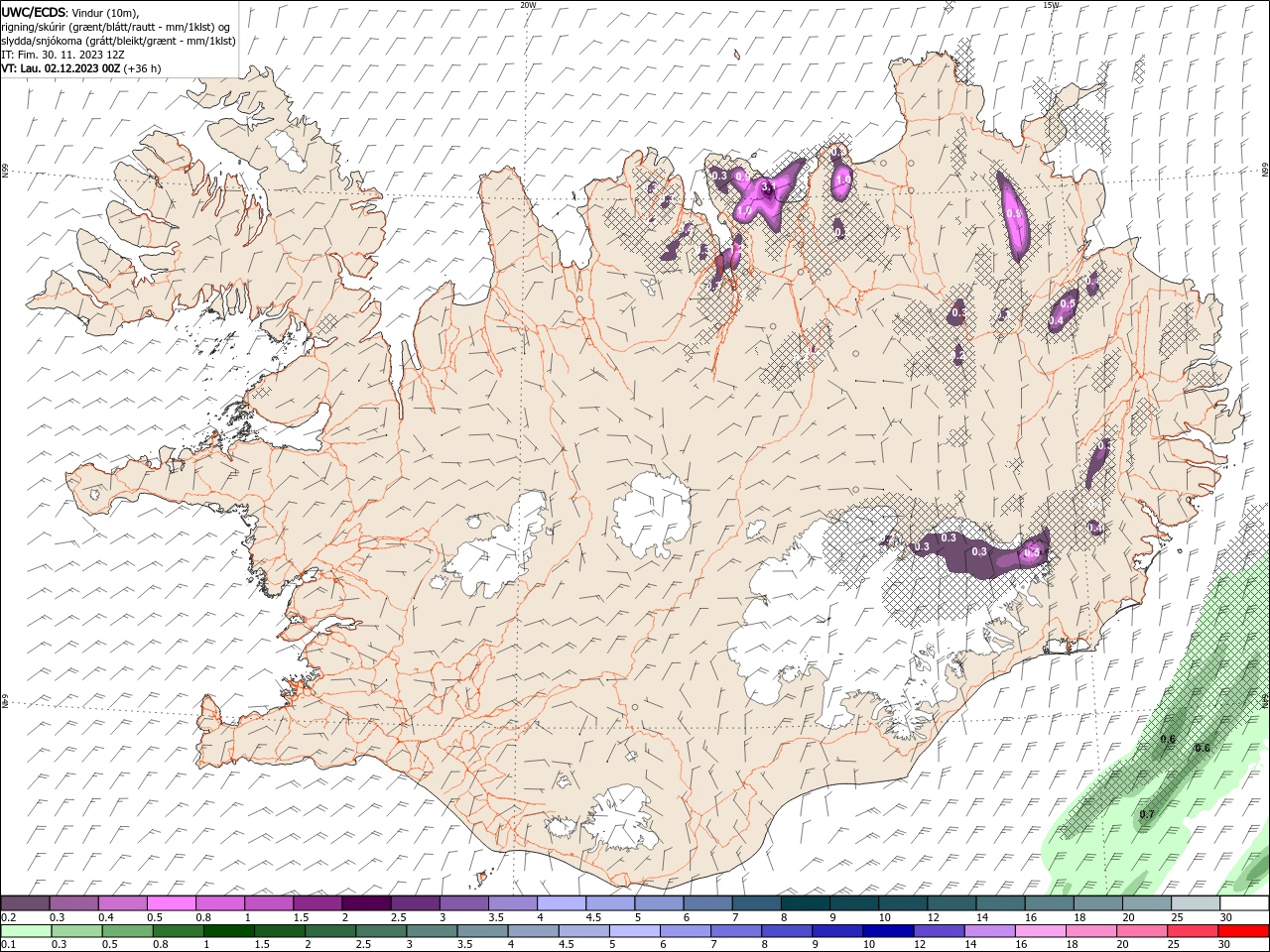Pick the lower legend green swatch starting at 0.5
Image resolution: width=1270 pixels, height=952 pixels.
click(x=127, y=931)
